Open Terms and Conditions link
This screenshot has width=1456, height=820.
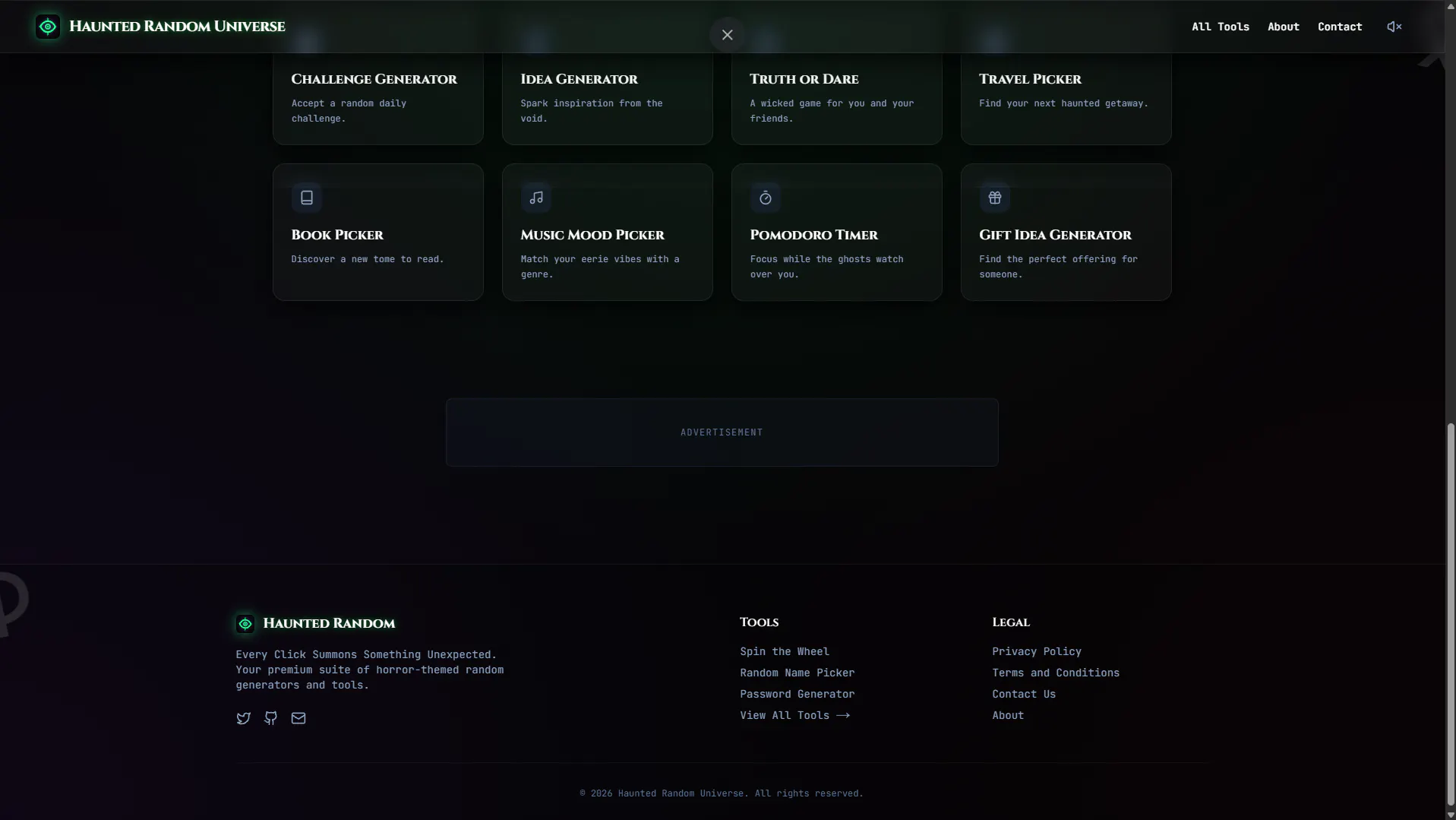[1056, 673]
